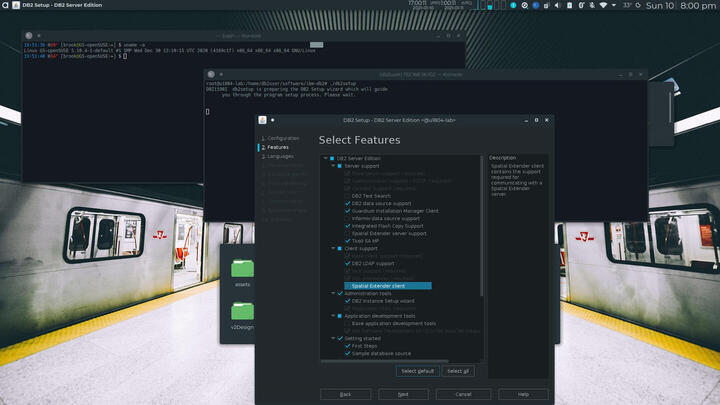Image resolution: width=720 pixels, height=405 pixels.
Task: Toggle the Client support group checkbox
Action: pos(340,248)
